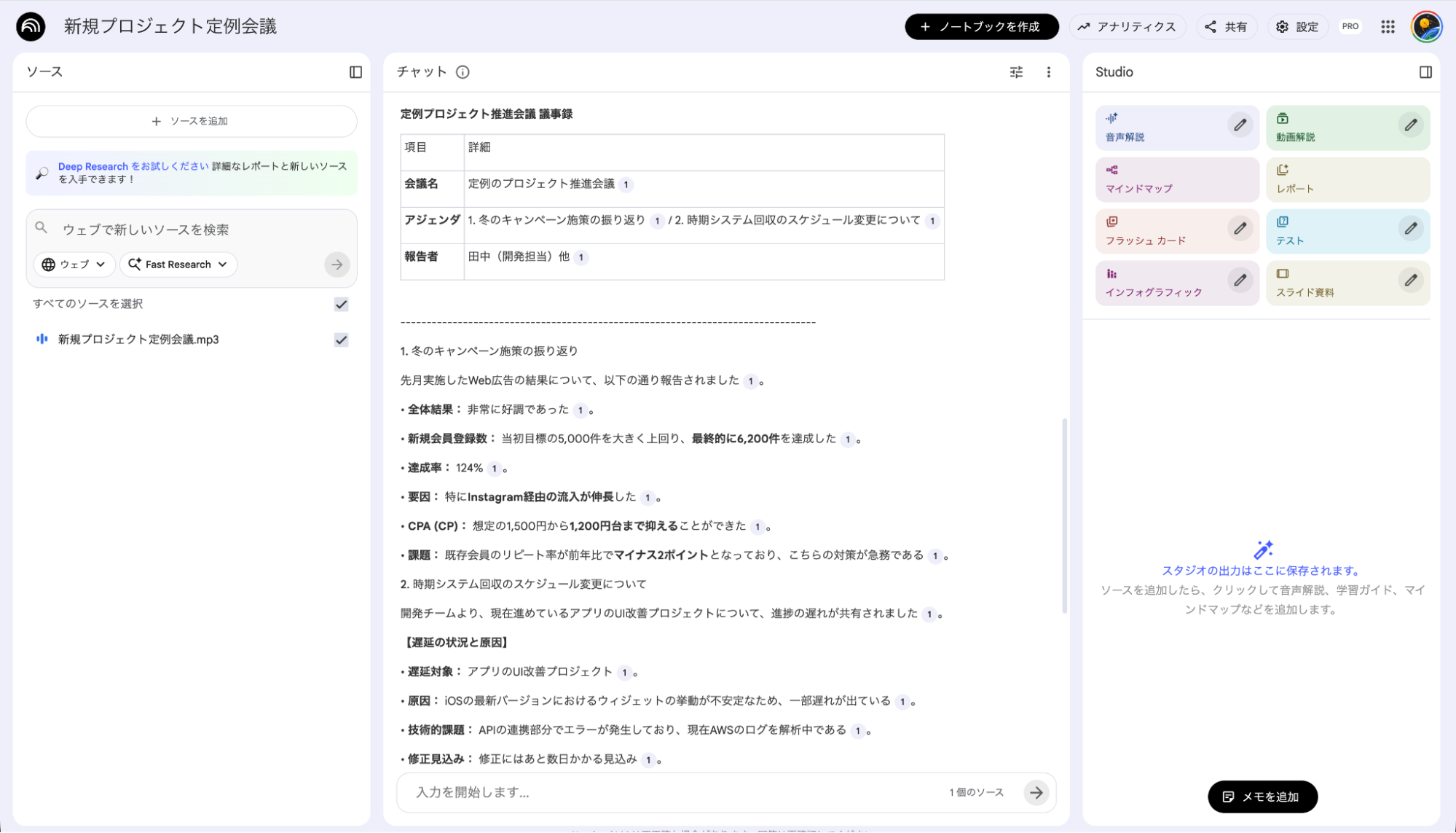This screenshot has width=1456, height=833.
Task: Click the ノートブックを作成 button
Action: (981, 26)
